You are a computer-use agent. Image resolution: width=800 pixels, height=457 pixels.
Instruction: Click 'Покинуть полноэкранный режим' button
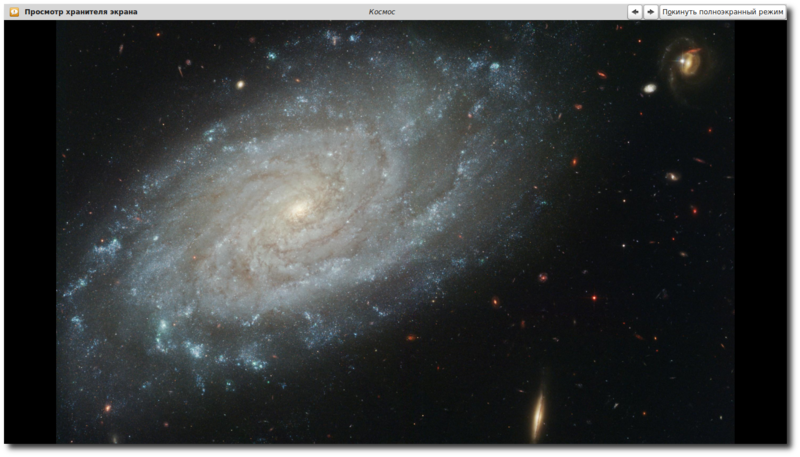(722, 12)
